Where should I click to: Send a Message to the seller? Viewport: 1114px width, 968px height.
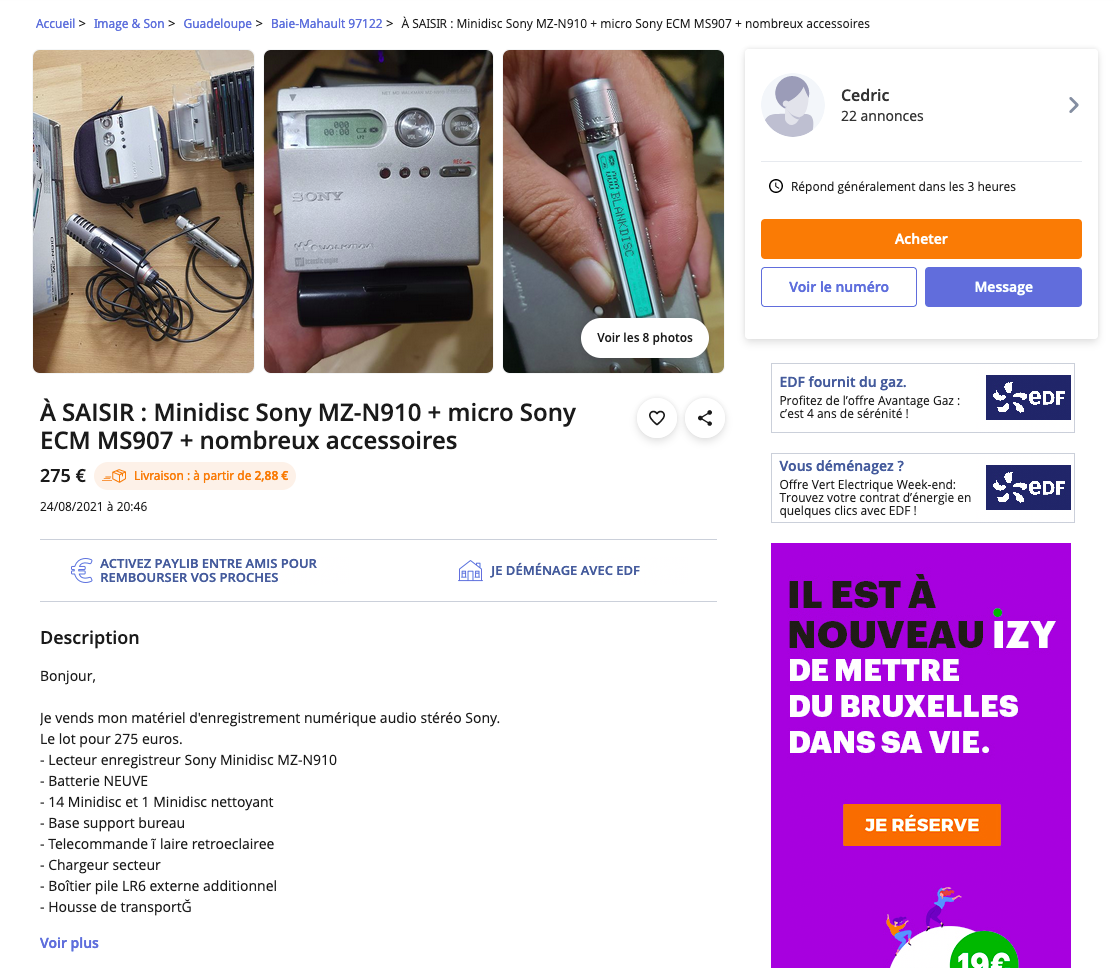[1002, 287]
